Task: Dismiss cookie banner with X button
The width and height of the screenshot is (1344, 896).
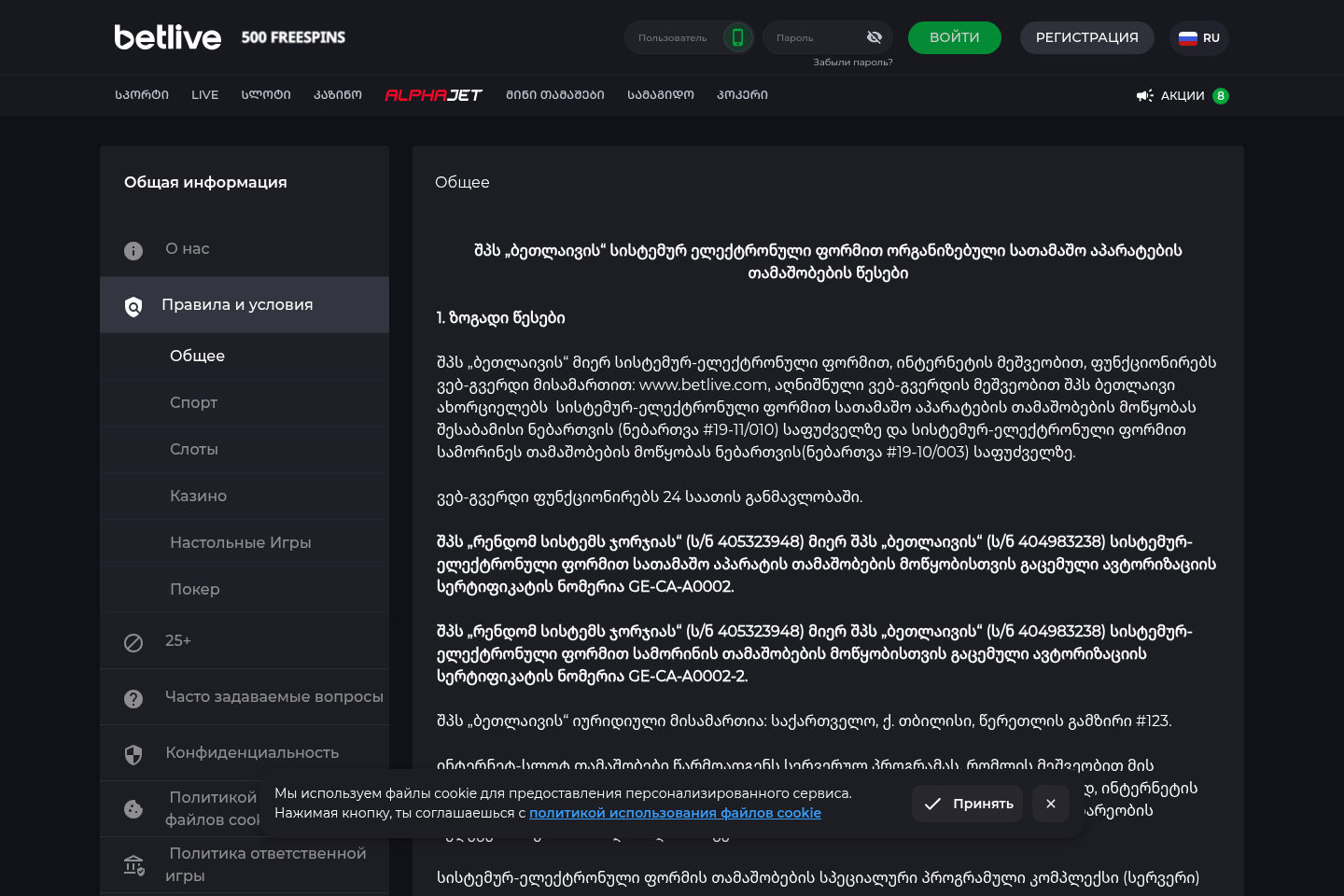Action: 1051,804
